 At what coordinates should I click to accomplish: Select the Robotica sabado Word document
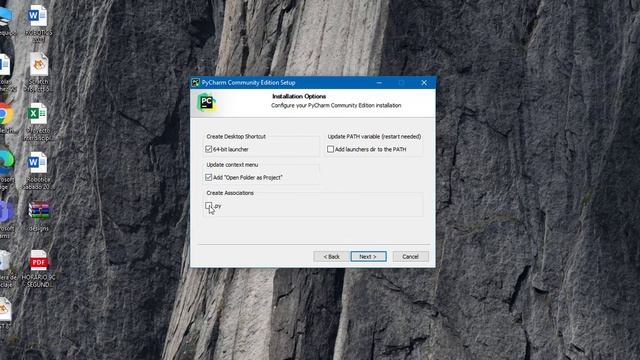coord(38,171)
